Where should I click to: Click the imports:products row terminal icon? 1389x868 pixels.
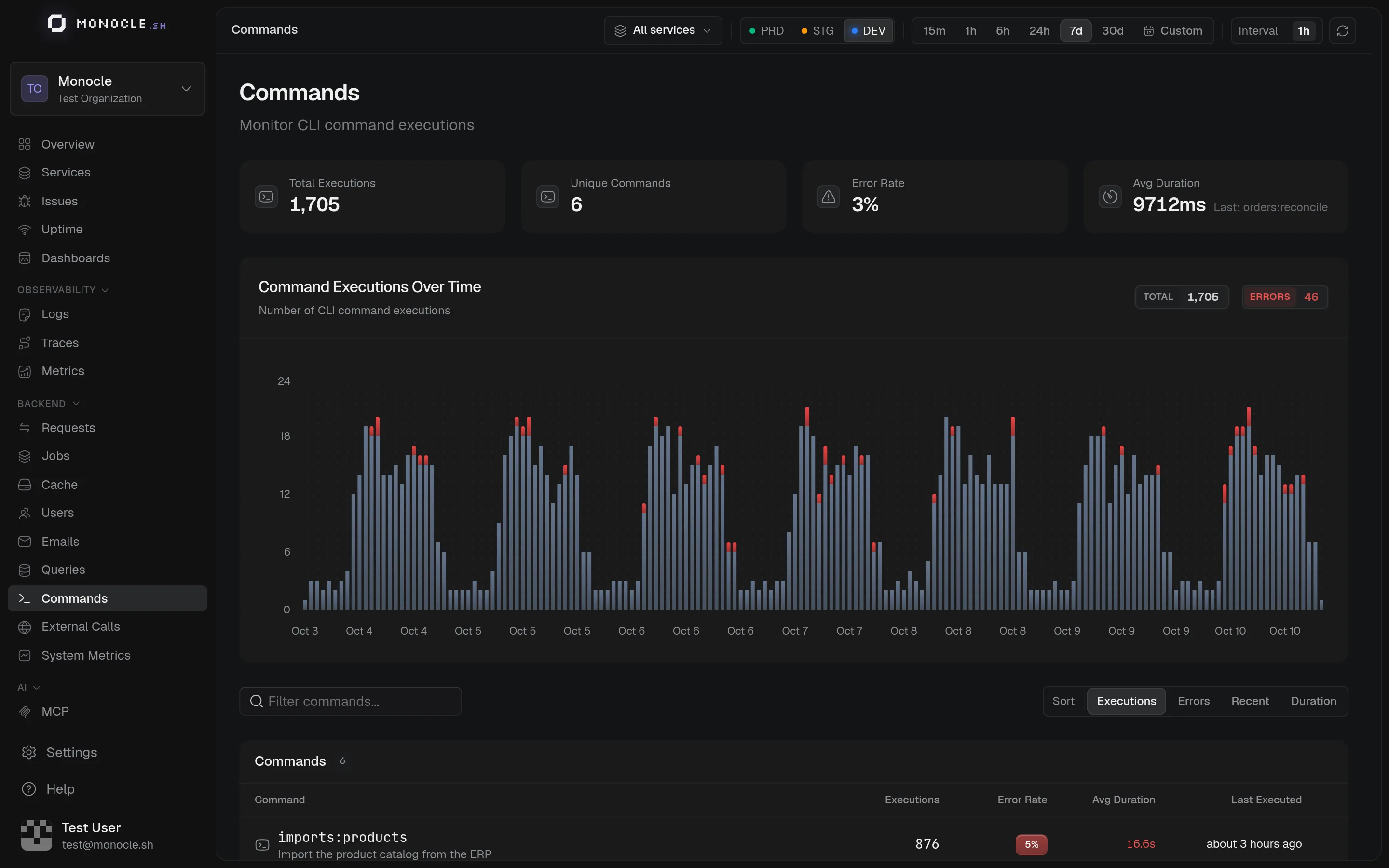tap(262, 844)
